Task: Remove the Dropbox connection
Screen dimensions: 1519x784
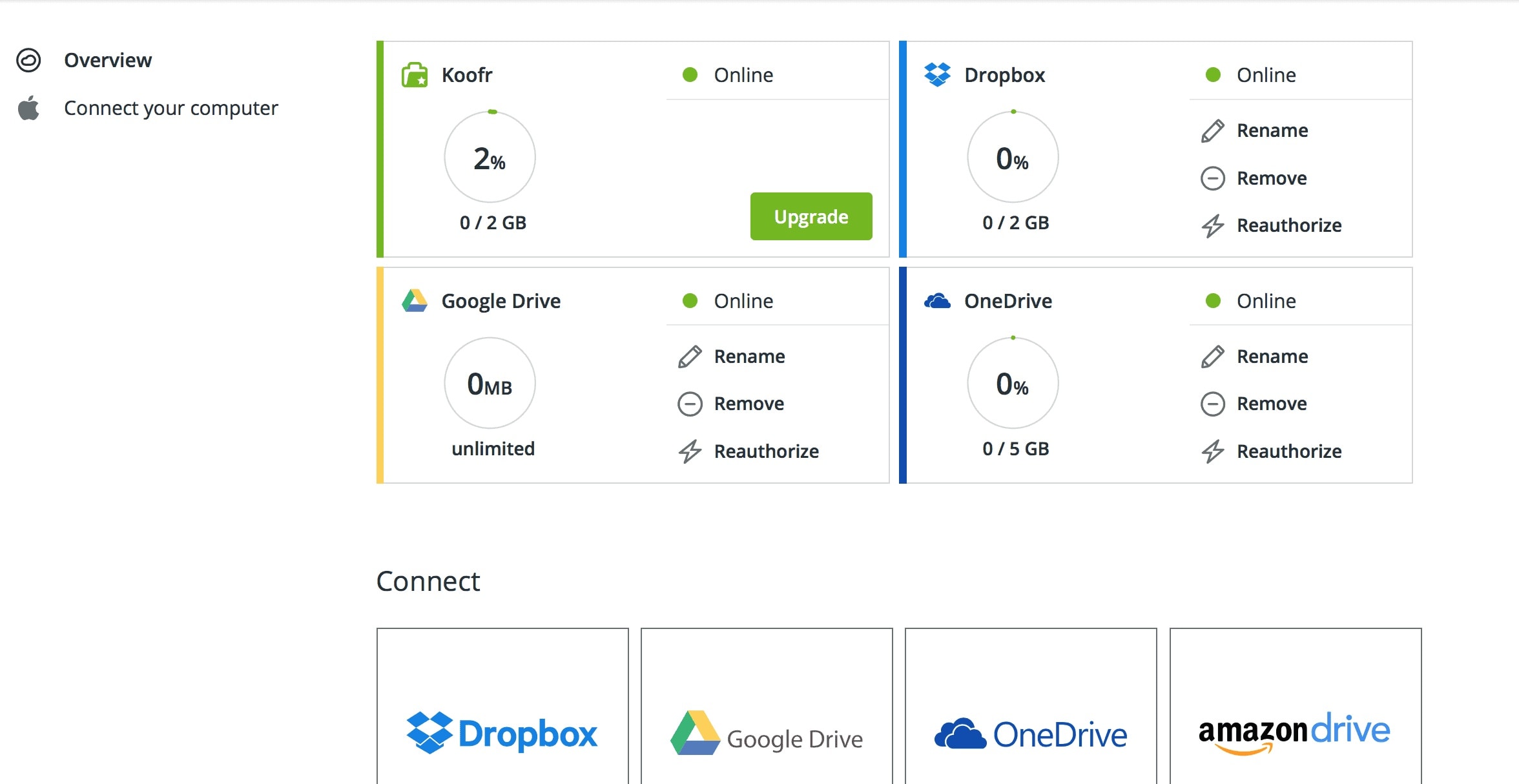Action: click(x=1272, y=178)
